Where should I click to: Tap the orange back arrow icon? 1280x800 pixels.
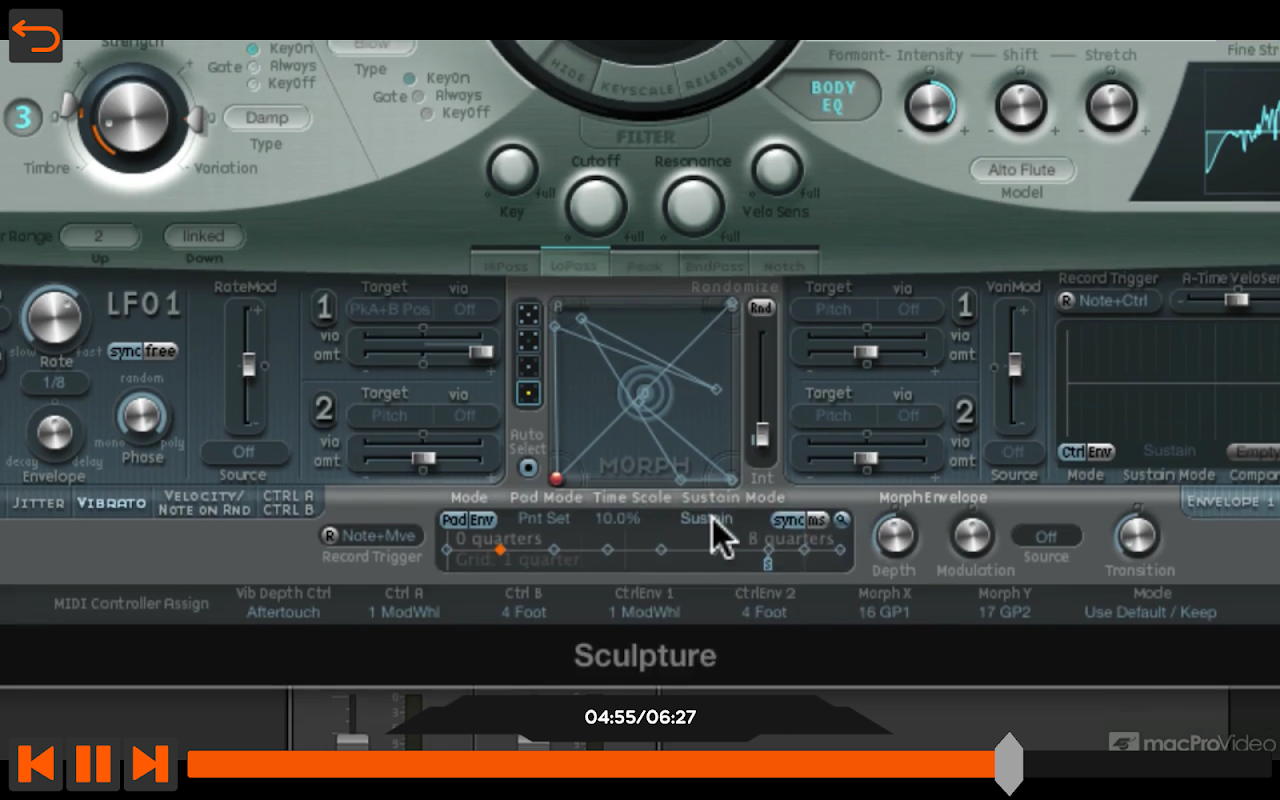coord(36,37)
